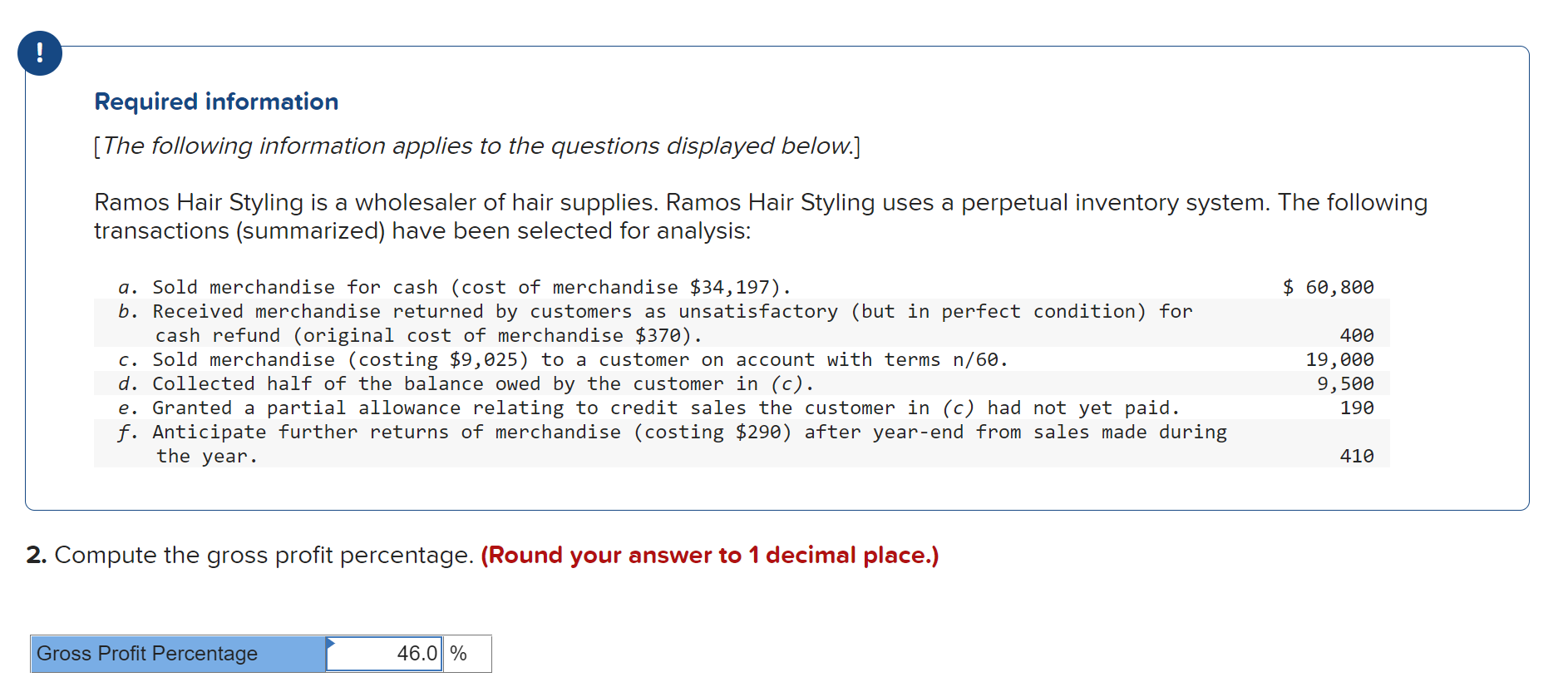Select the 410 value at the table bottom
Viewport: 1568px width, 697px height.
pos(1359,456)
